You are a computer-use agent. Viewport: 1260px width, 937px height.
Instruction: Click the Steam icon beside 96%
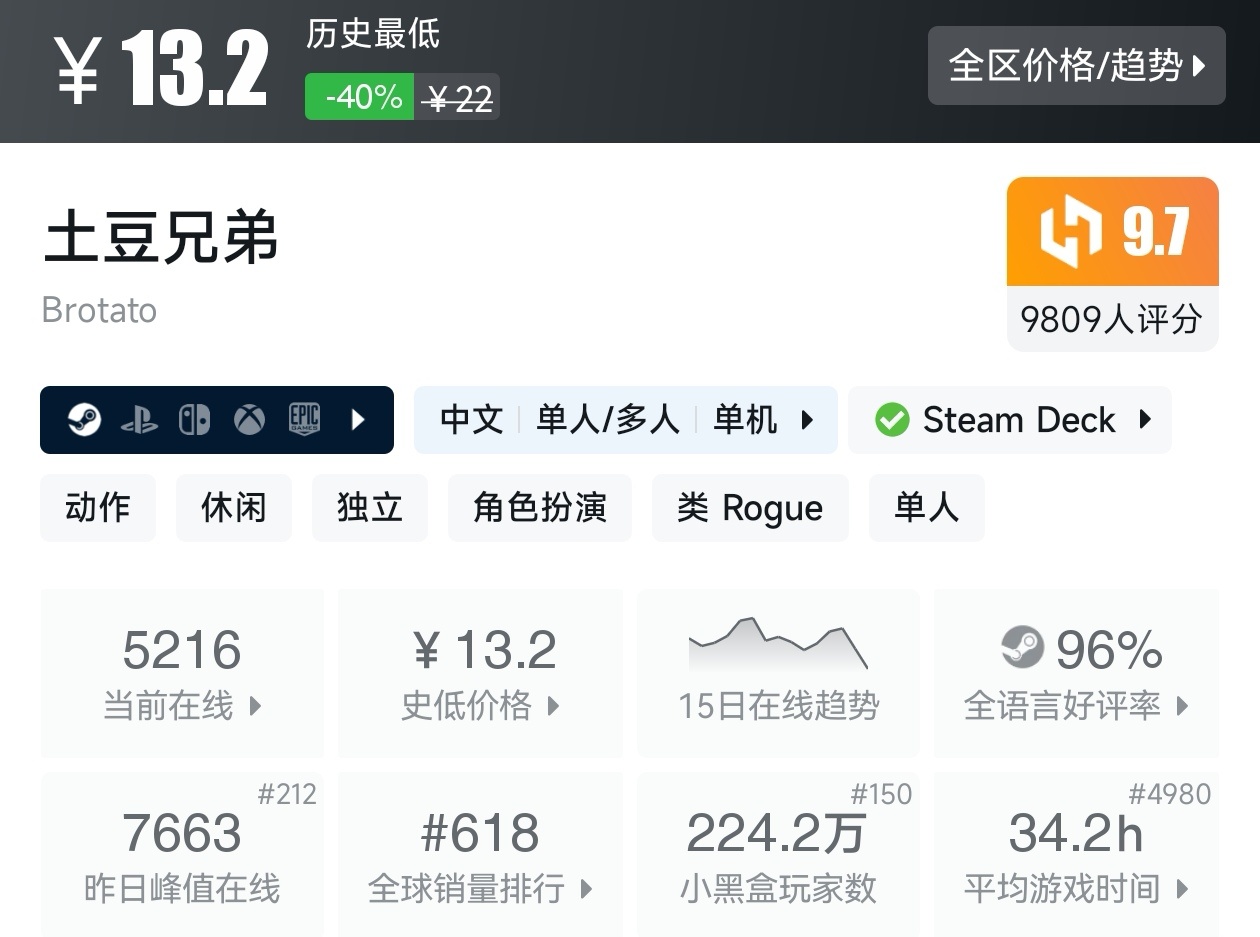pyautogui.click(x=1022, y=648)
